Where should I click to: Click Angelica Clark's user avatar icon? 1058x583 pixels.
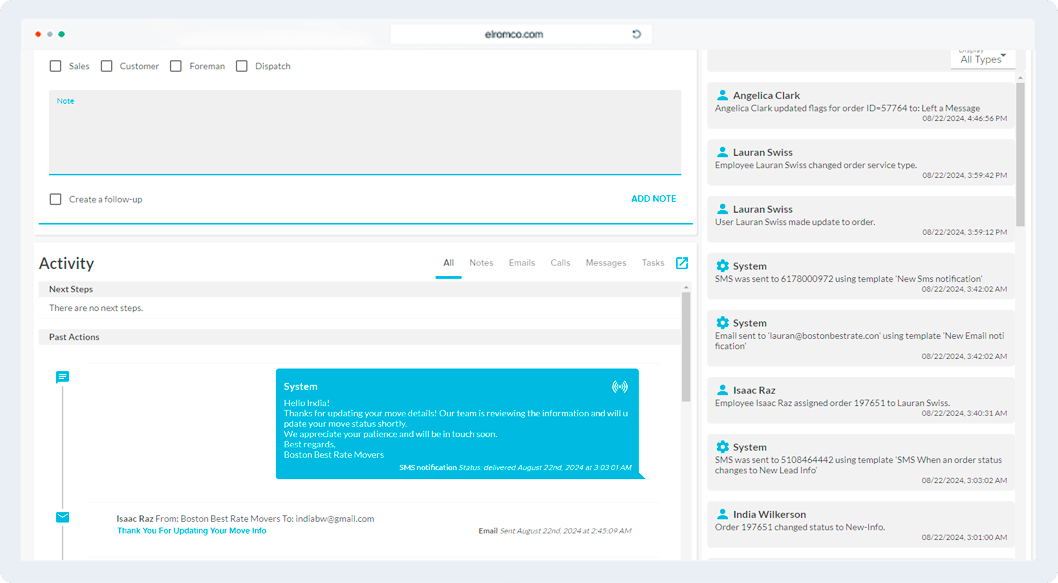pos(722,95)
